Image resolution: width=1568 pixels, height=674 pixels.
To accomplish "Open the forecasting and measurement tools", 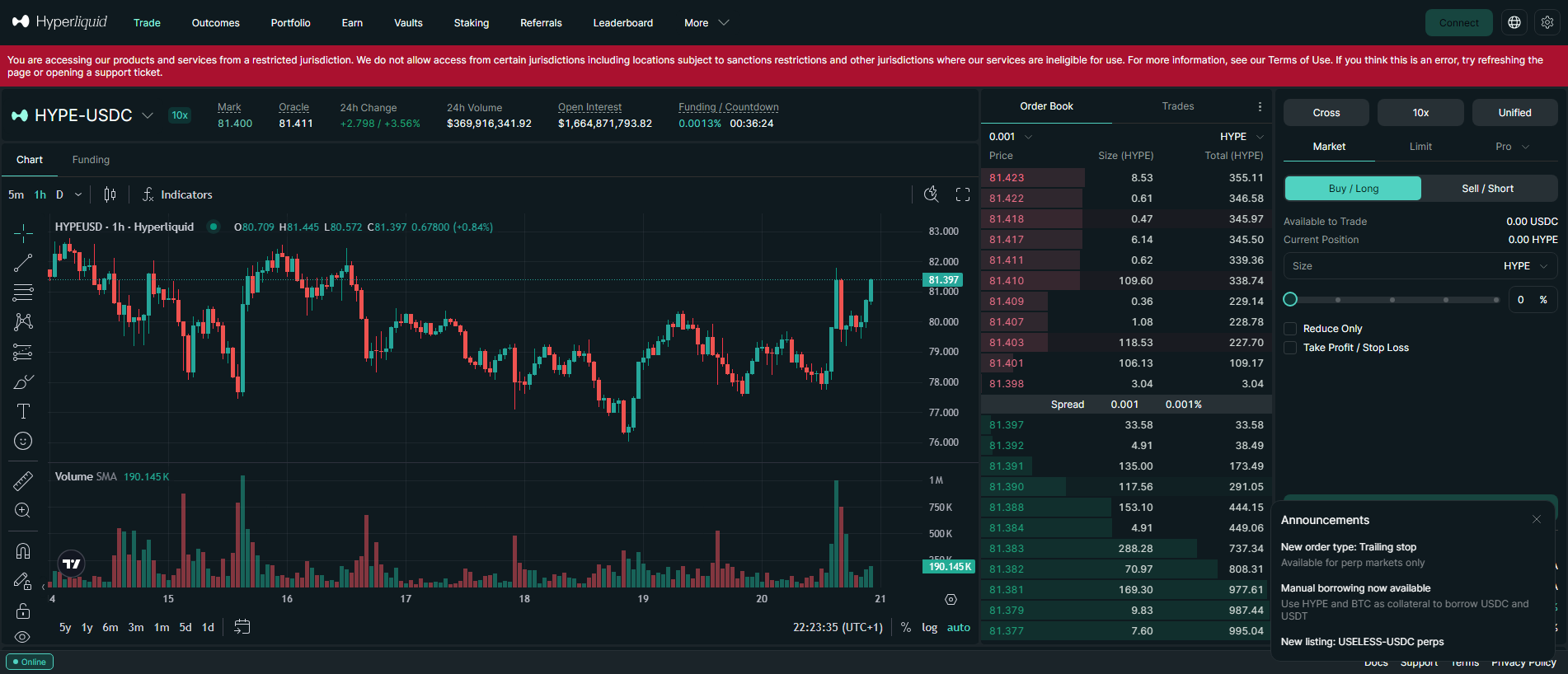I will [23, 352].
